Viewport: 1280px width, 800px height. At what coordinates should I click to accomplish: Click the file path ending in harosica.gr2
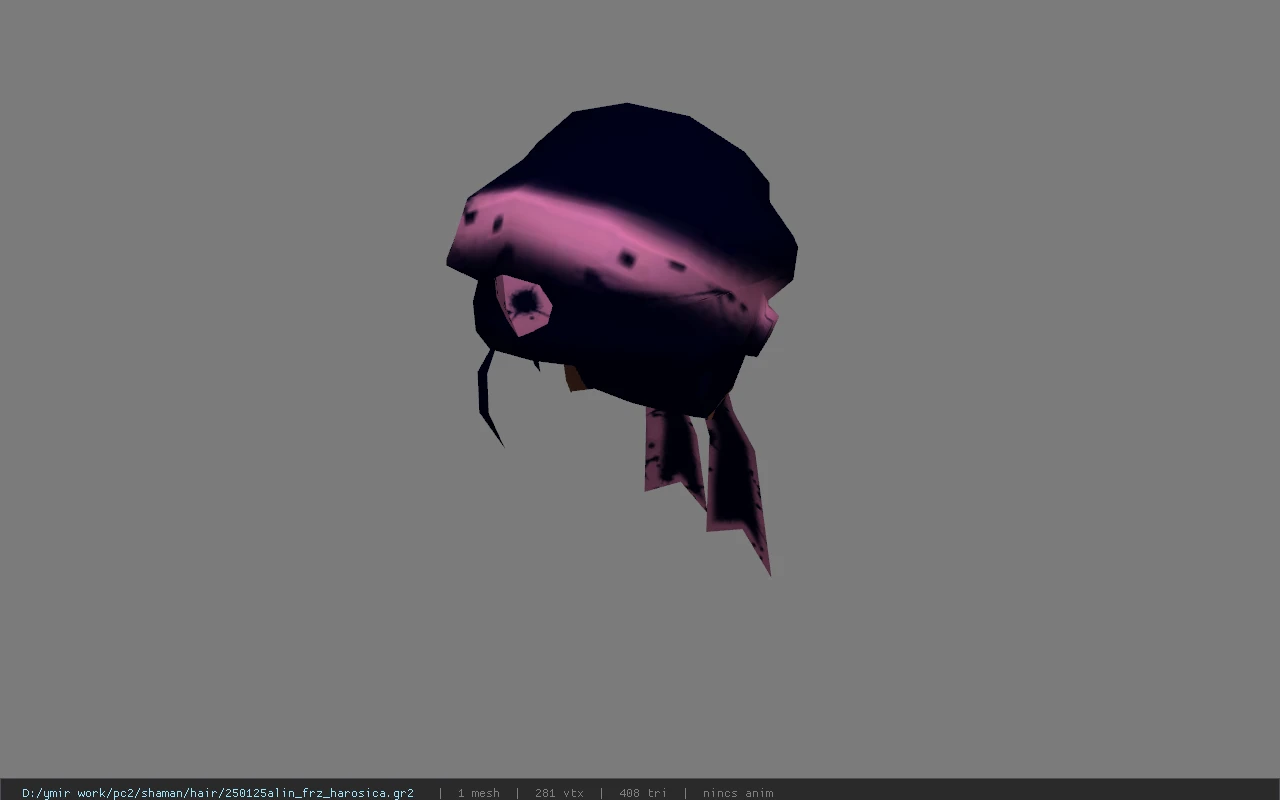pos(218,793)
